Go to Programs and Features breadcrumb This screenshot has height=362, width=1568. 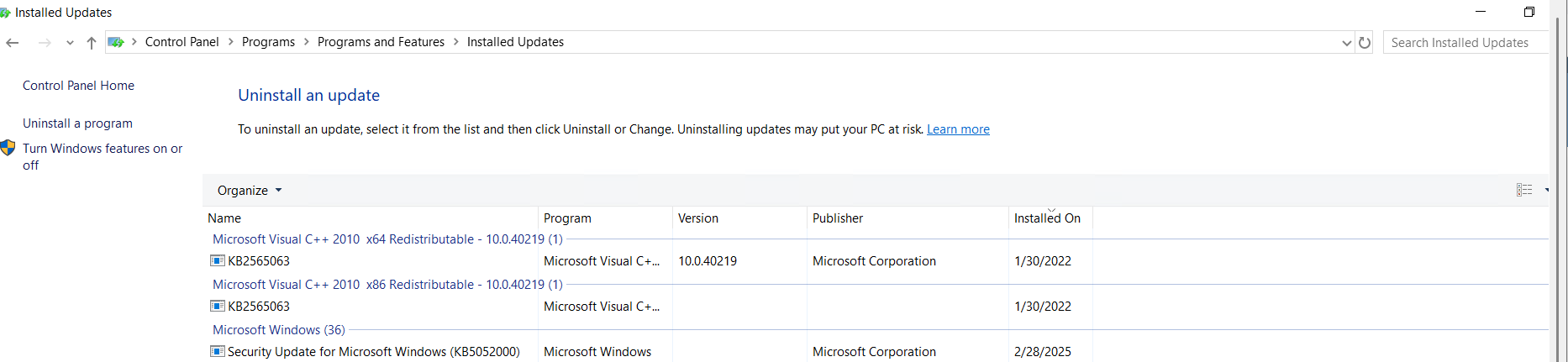[381, 42]
